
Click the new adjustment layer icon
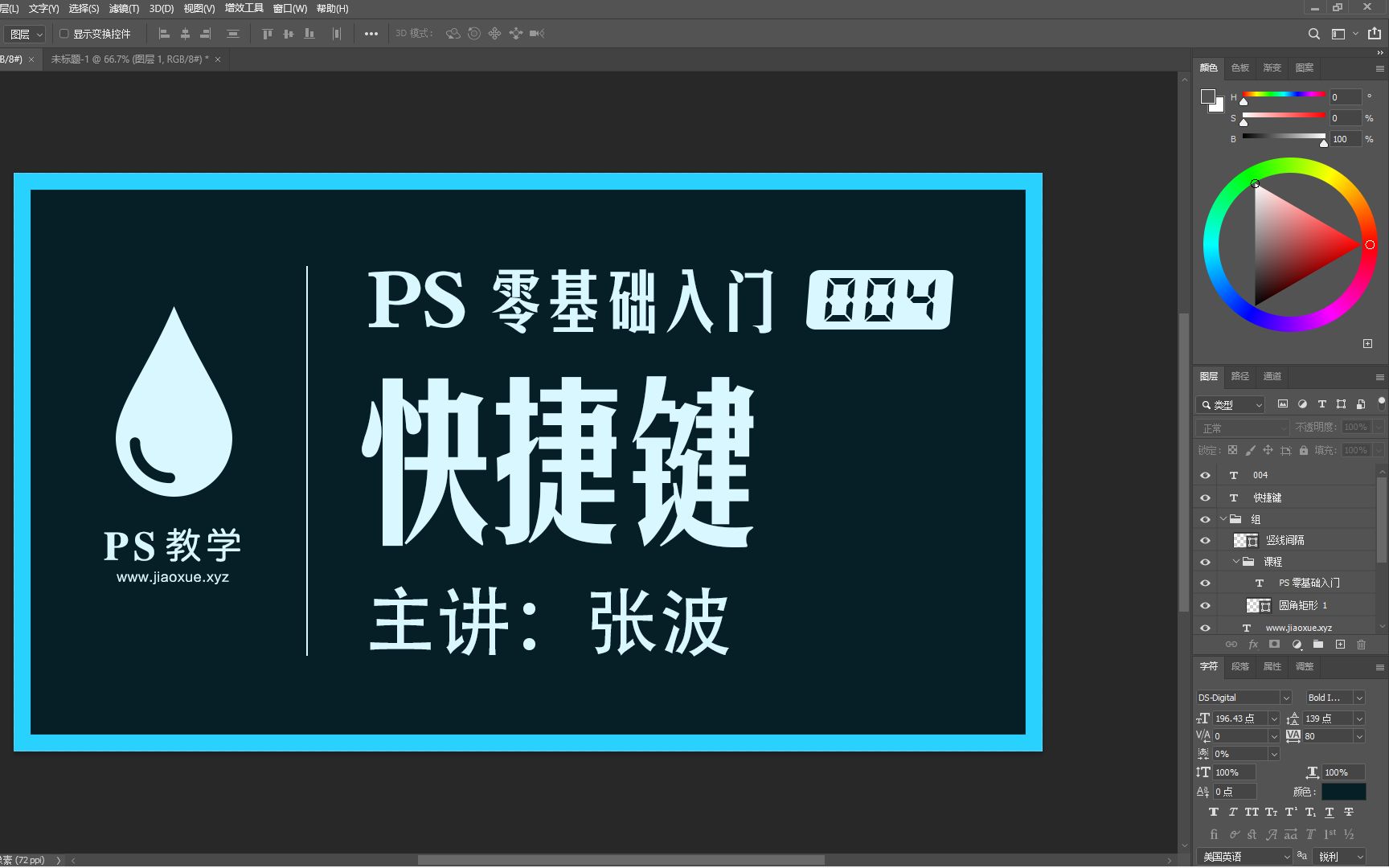tap(1297, 645)
